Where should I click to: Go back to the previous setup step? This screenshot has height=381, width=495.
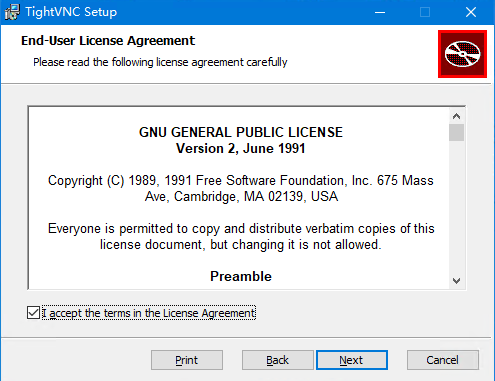[x=278, y=360]
